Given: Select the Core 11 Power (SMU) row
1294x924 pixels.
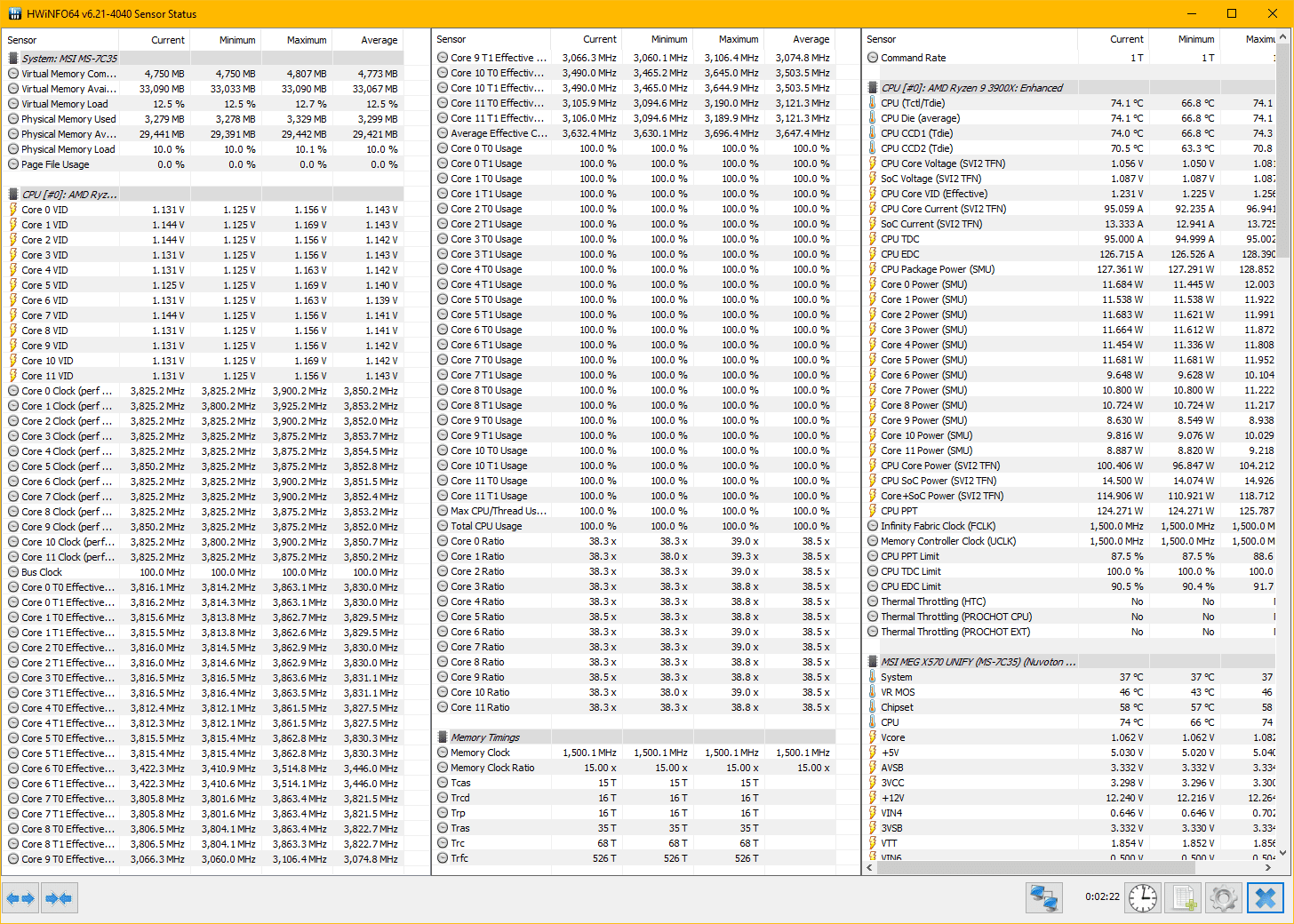Looking at the screenshot, I should (1070, 450).
